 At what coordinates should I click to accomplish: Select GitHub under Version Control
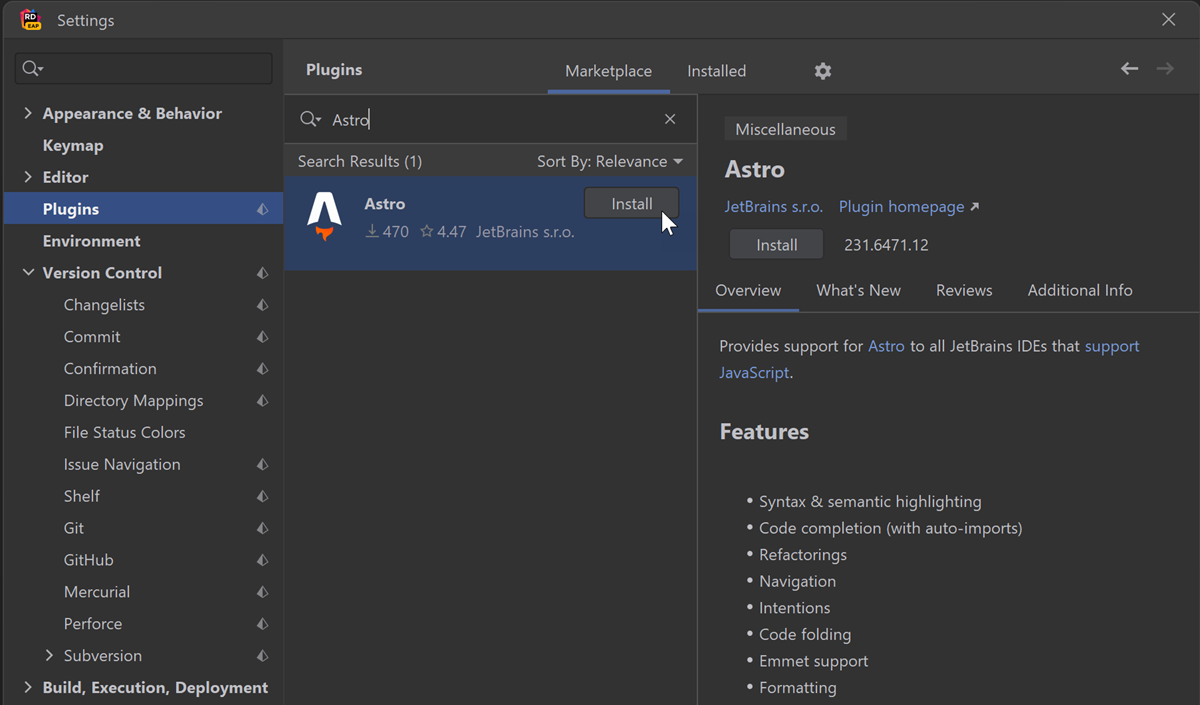(x=88, y=560)
